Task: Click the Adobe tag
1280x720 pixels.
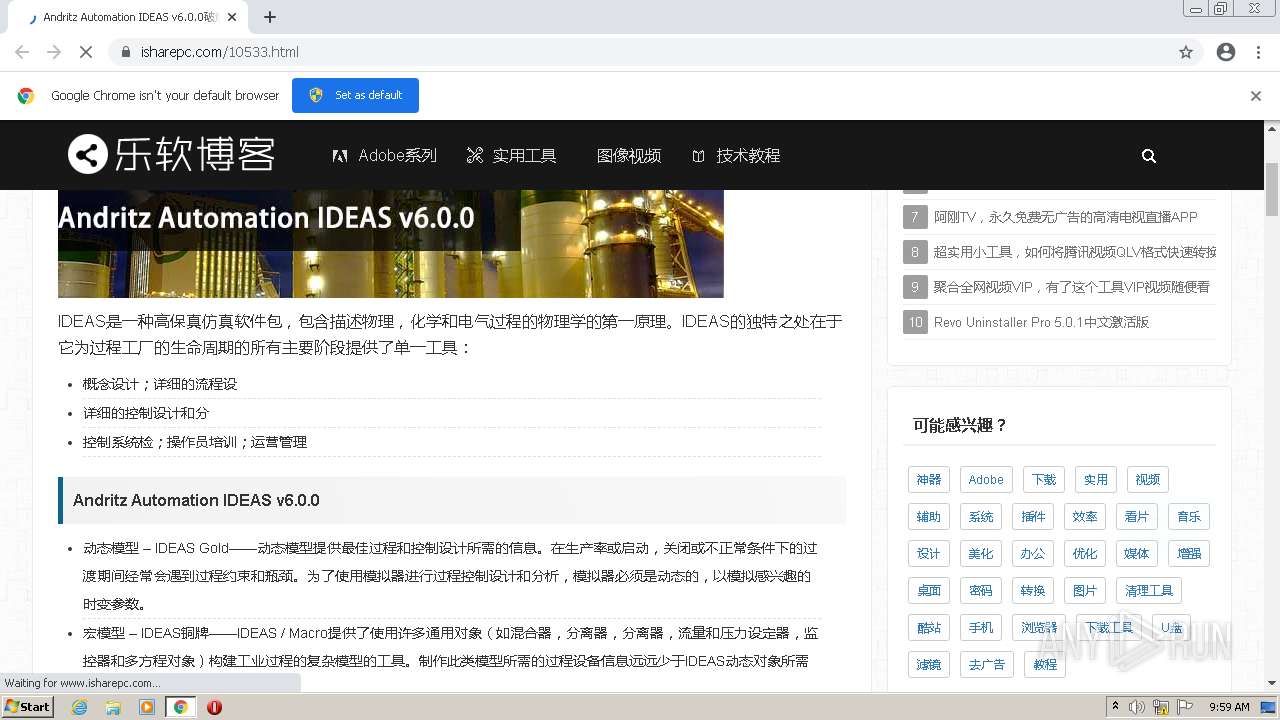Action: (986, 480)
